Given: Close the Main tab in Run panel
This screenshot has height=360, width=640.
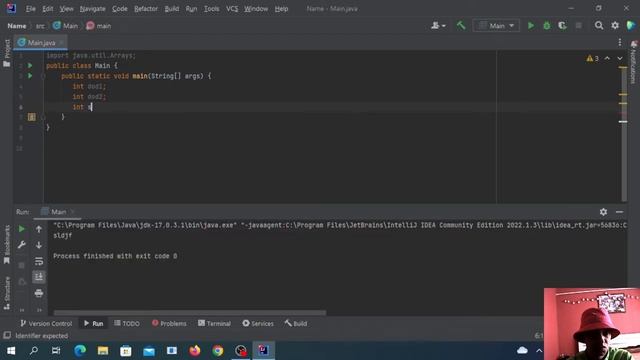Looking at the screenshot, I should click(x=72, y=212).
